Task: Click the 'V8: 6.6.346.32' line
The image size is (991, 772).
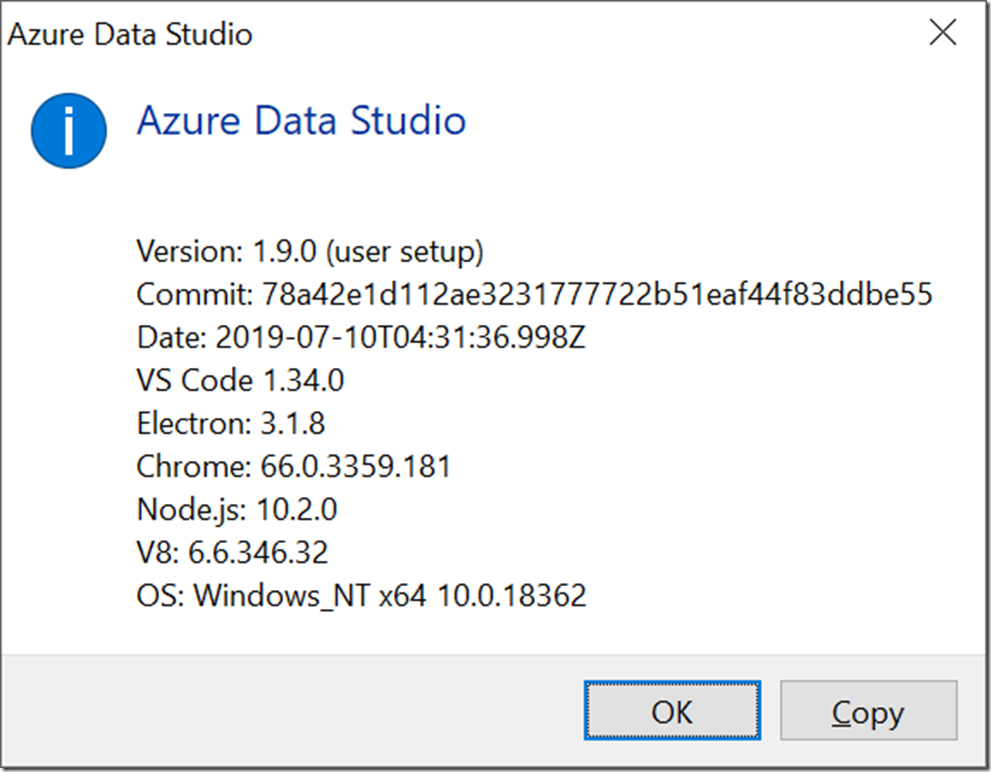Action: pos(232,552)
